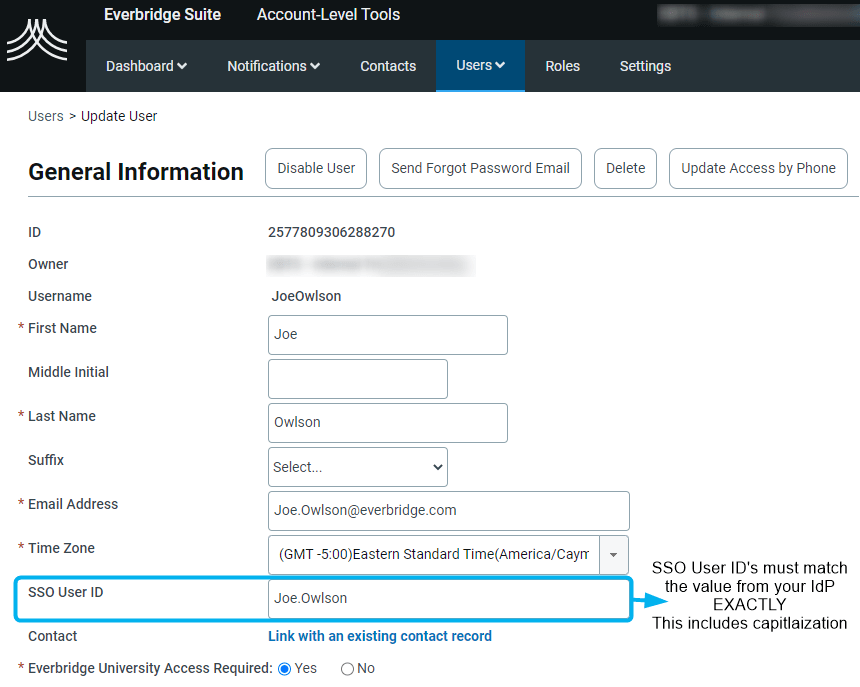The width and height of the screenshot is (860, 687).
Task: Open the Suffix Select dropdown
Action: (x=357, y=467)
